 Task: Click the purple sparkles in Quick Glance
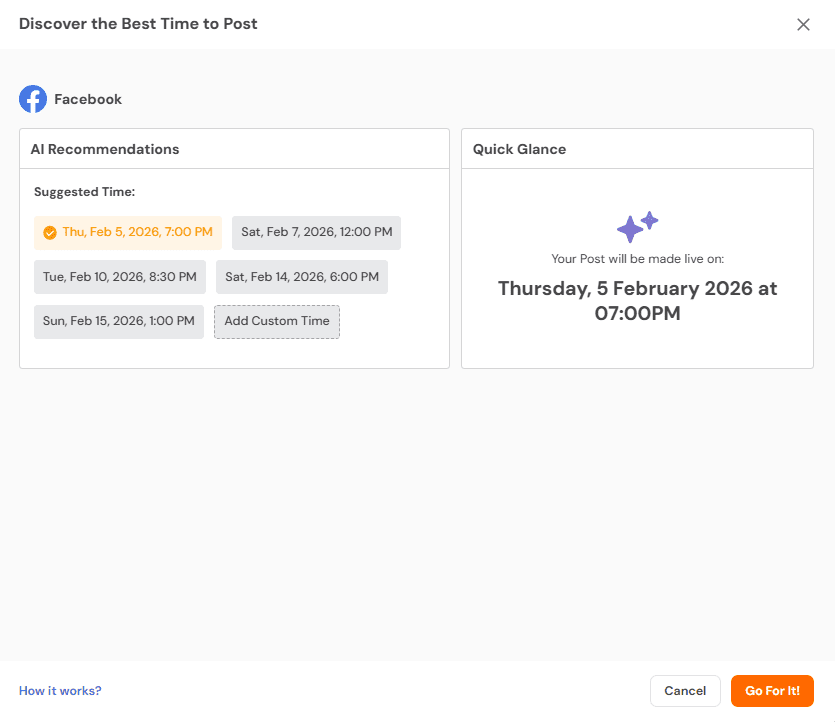[636, 225]
